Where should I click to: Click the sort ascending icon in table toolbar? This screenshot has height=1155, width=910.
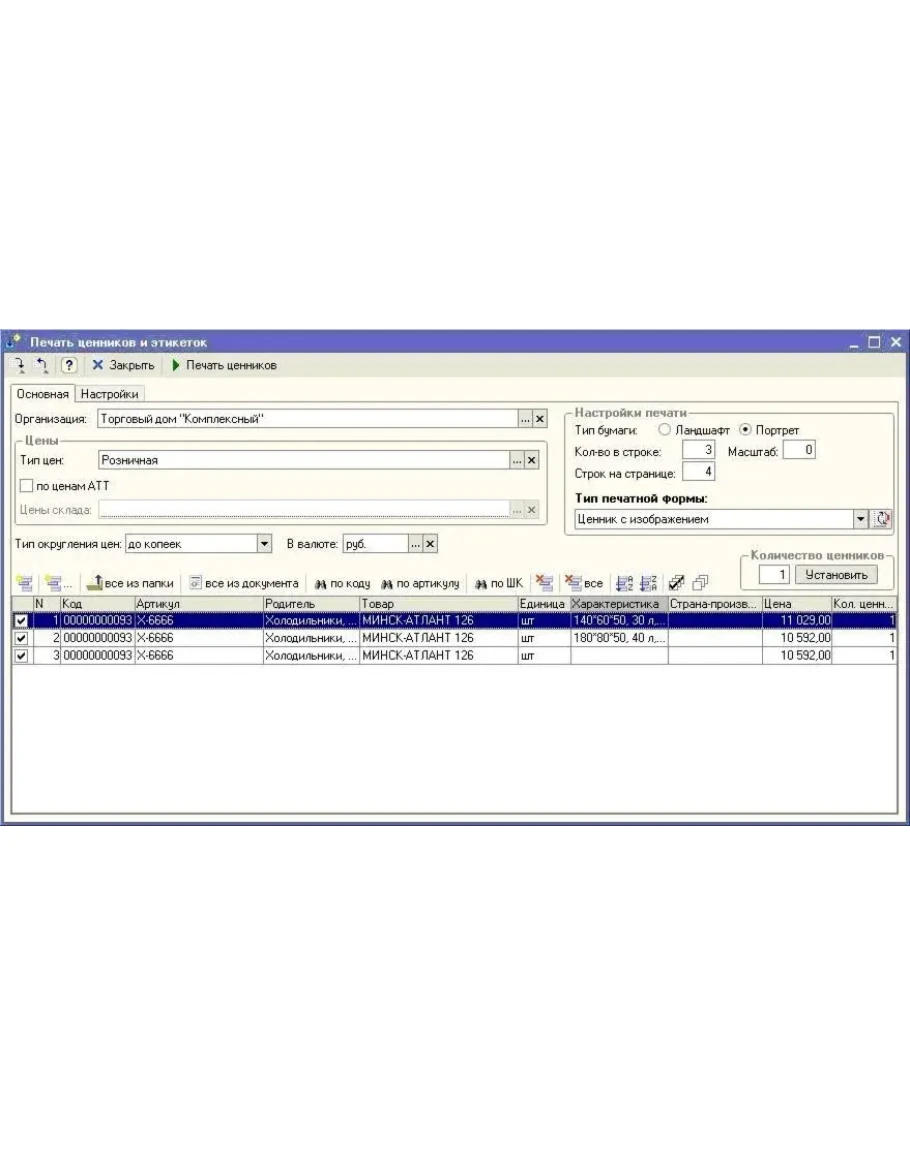624,583
